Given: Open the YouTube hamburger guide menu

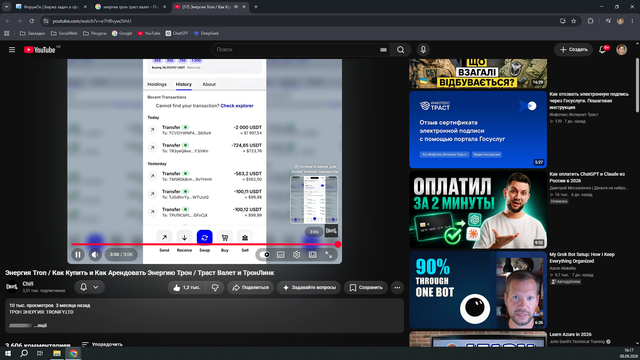Looking at the screenshot, I should coord(12,49).
